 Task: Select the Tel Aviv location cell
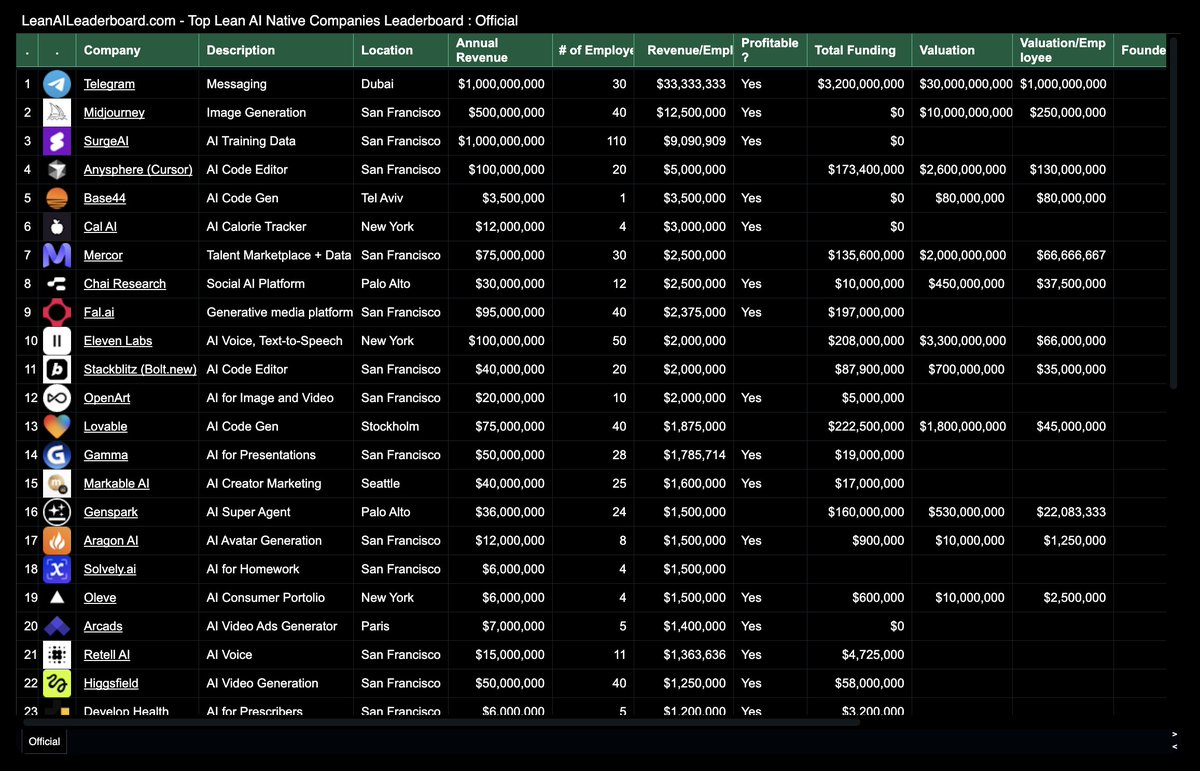coord(401,198)
